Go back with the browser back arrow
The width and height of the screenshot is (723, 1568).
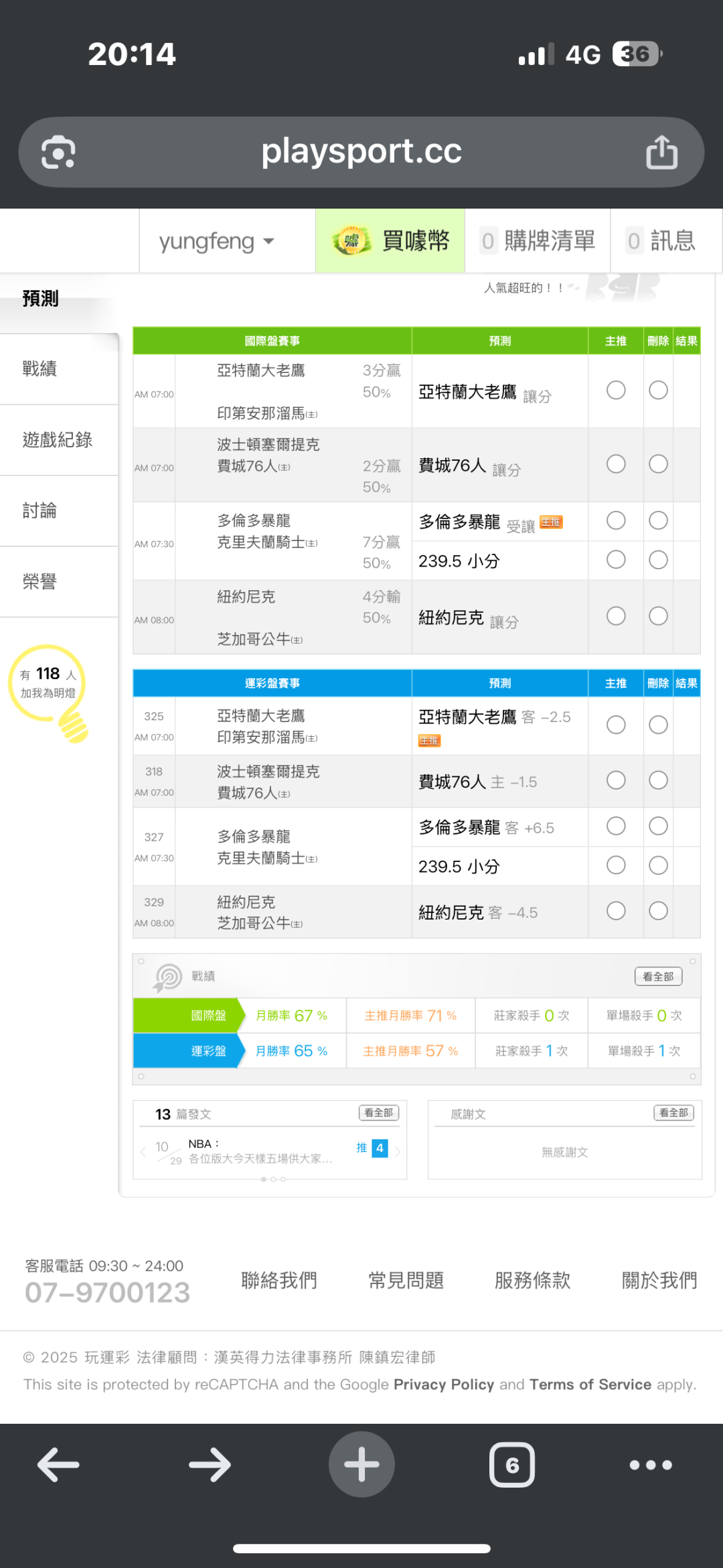[58, 1465]
